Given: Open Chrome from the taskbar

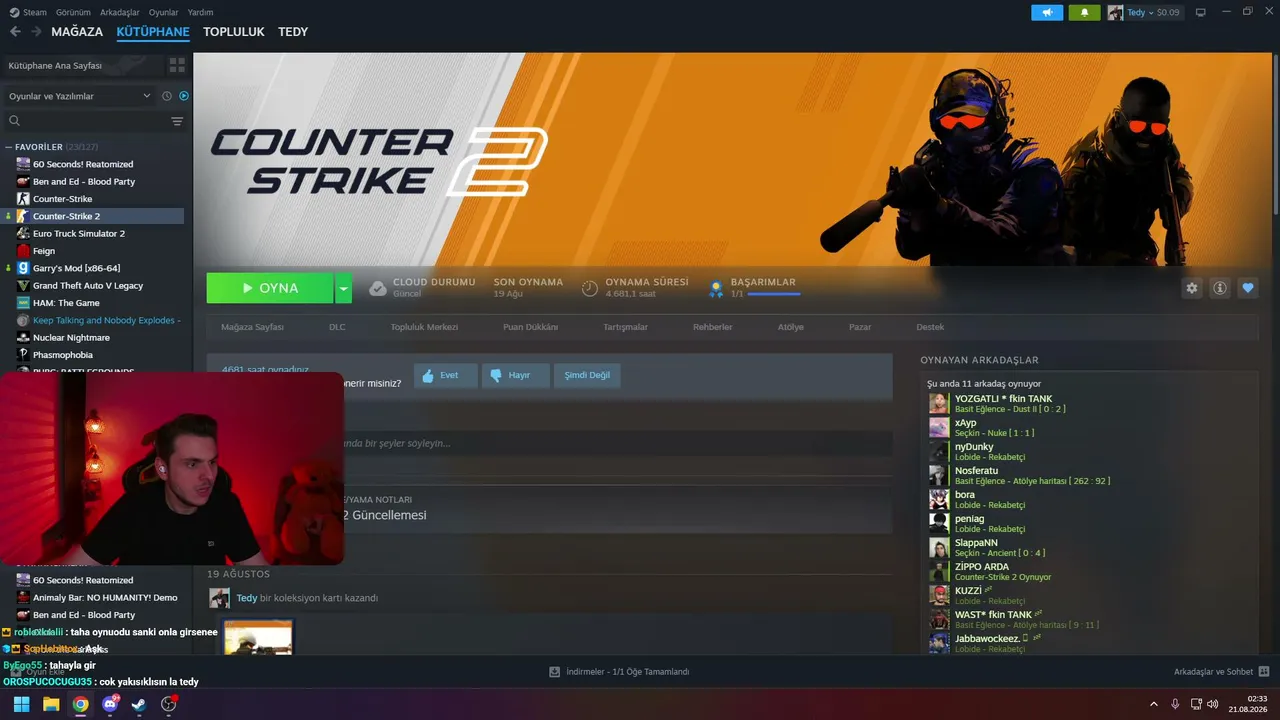Looking at the screenshot, I should 80,704.
